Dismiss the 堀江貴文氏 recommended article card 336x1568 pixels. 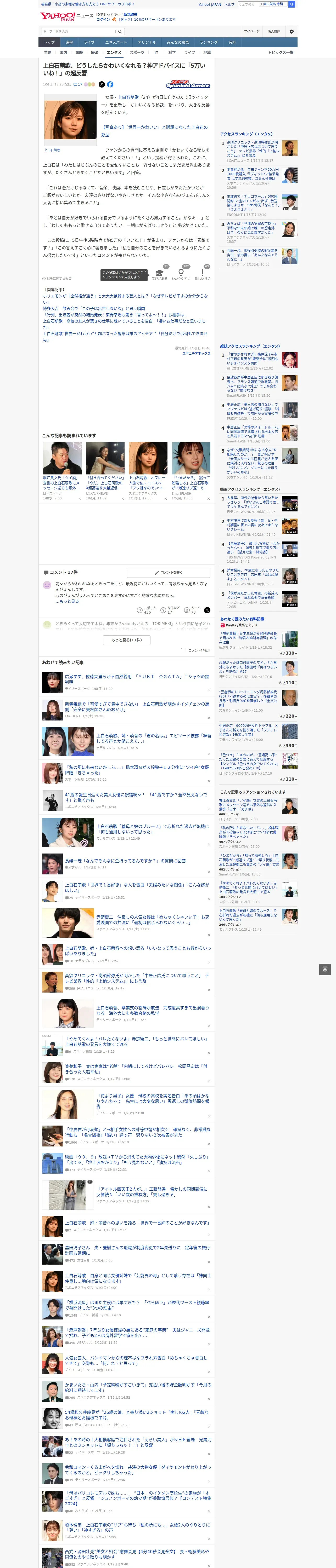click(79, 499)
